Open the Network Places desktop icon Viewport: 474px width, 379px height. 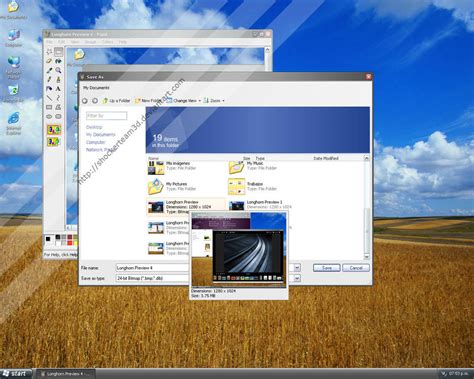[14, 68]
